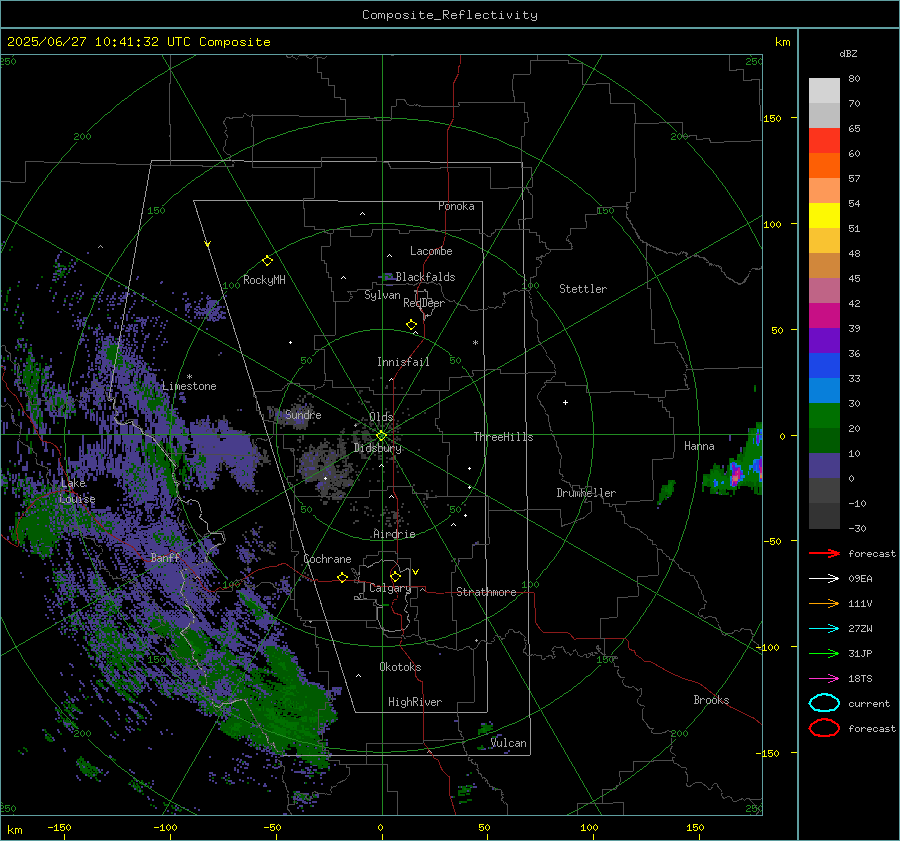Click the yellow swatch at 54 dBZ
900x841 pixels.
(x=824, y=215)
